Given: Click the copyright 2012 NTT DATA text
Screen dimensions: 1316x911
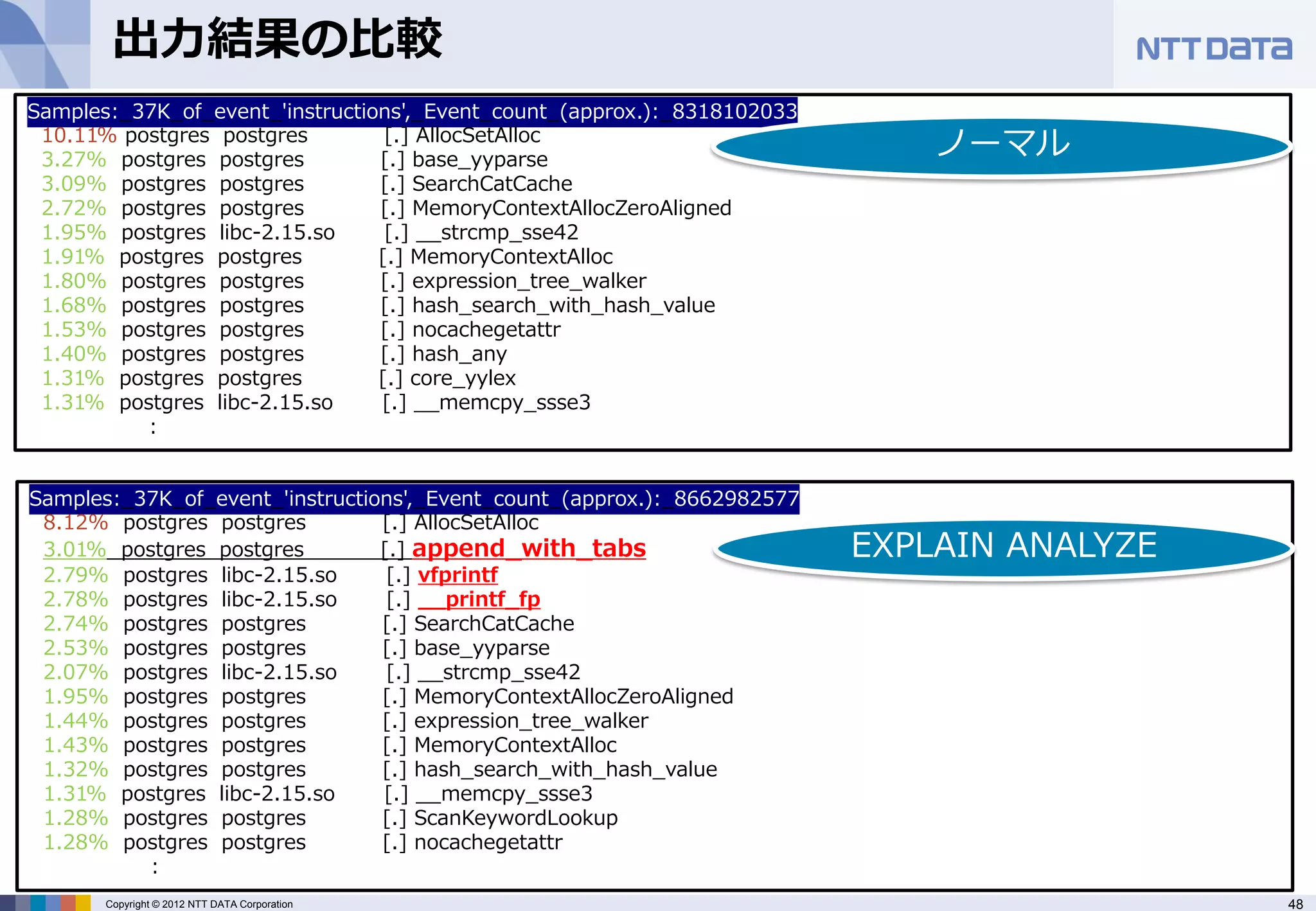Looking at the screenshot, I should 199,904.
